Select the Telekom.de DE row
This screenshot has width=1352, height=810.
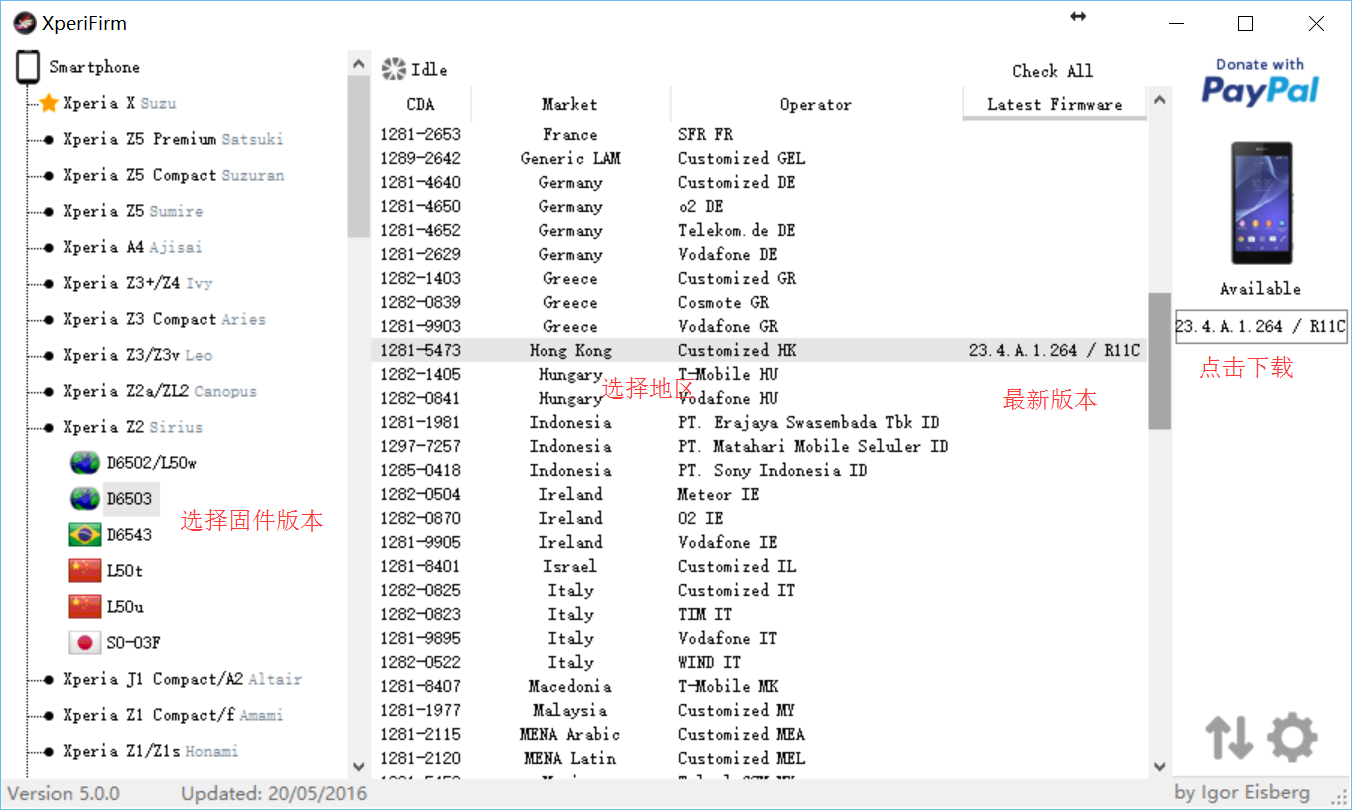tap(759, 230)
